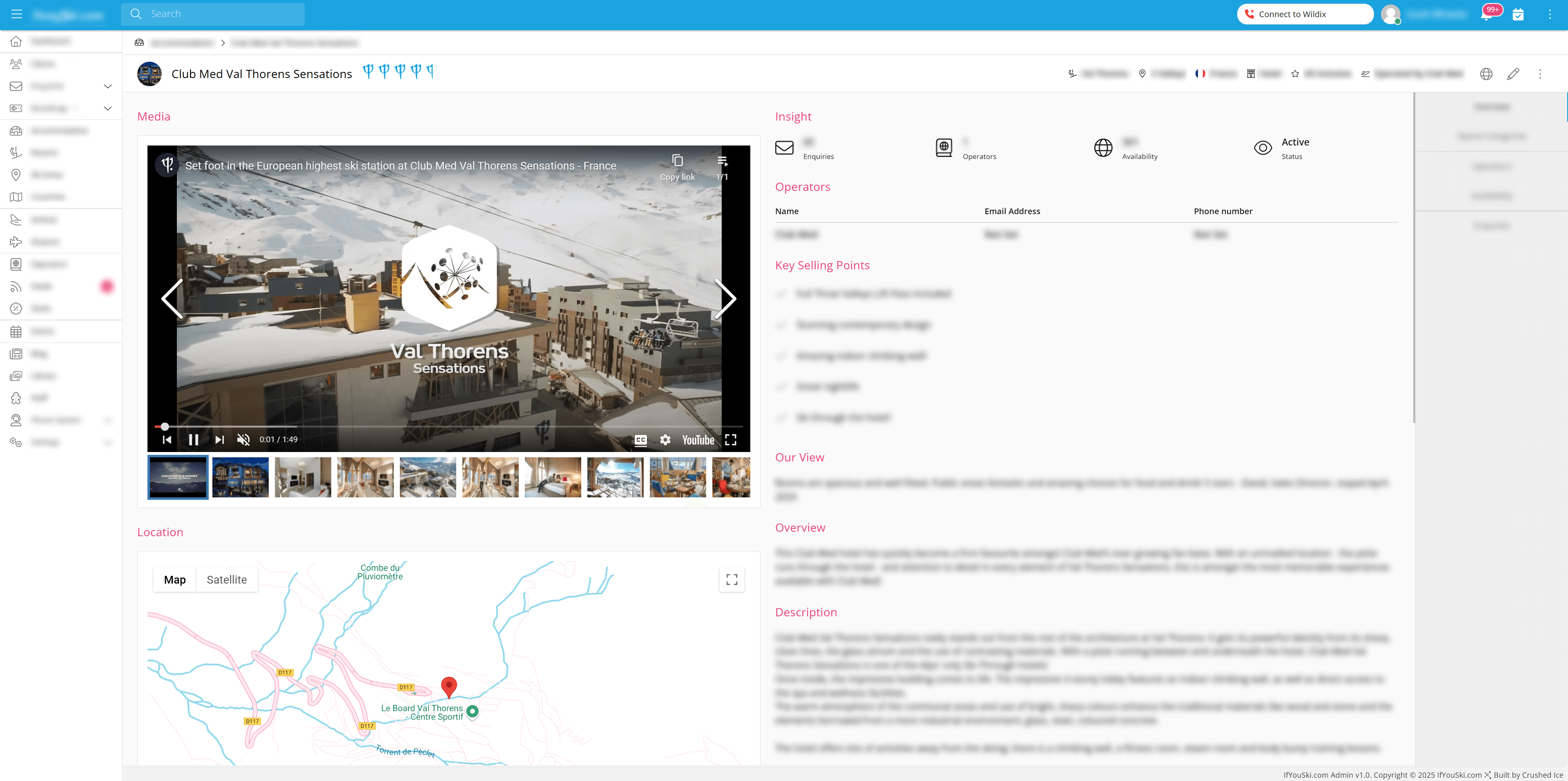Screen dimensions: 1568x781
Task: Show previous media slide arrow
Action: [172, 298]
